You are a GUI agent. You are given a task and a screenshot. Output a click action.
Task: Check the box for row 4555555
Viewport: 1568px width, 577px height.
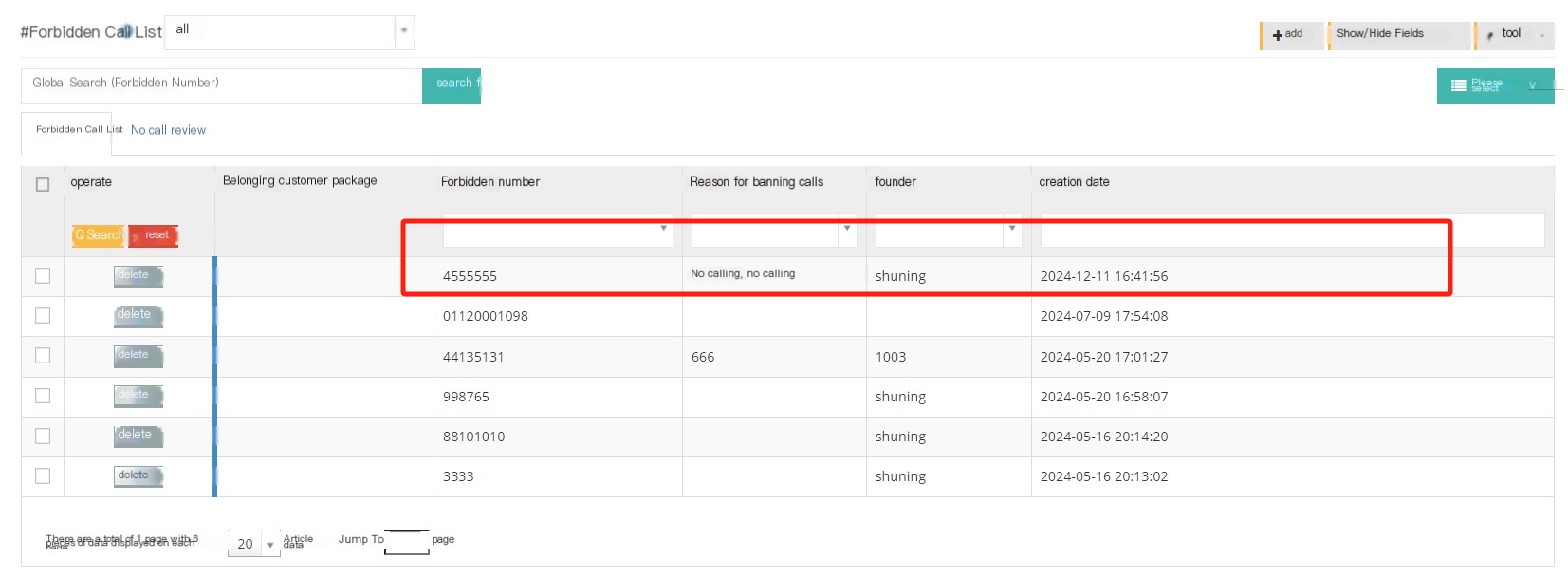pos(43,275)
